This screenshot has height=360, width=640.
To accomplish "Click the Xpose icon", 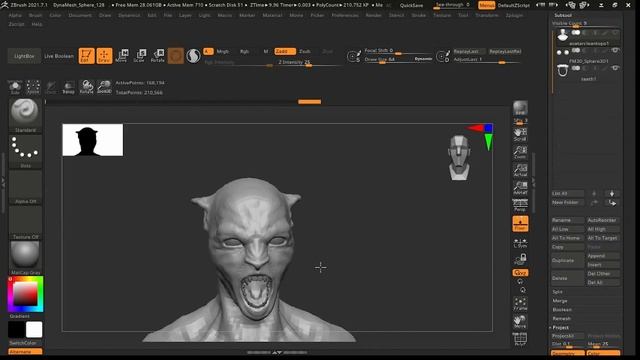I will [x=33, y=87].
